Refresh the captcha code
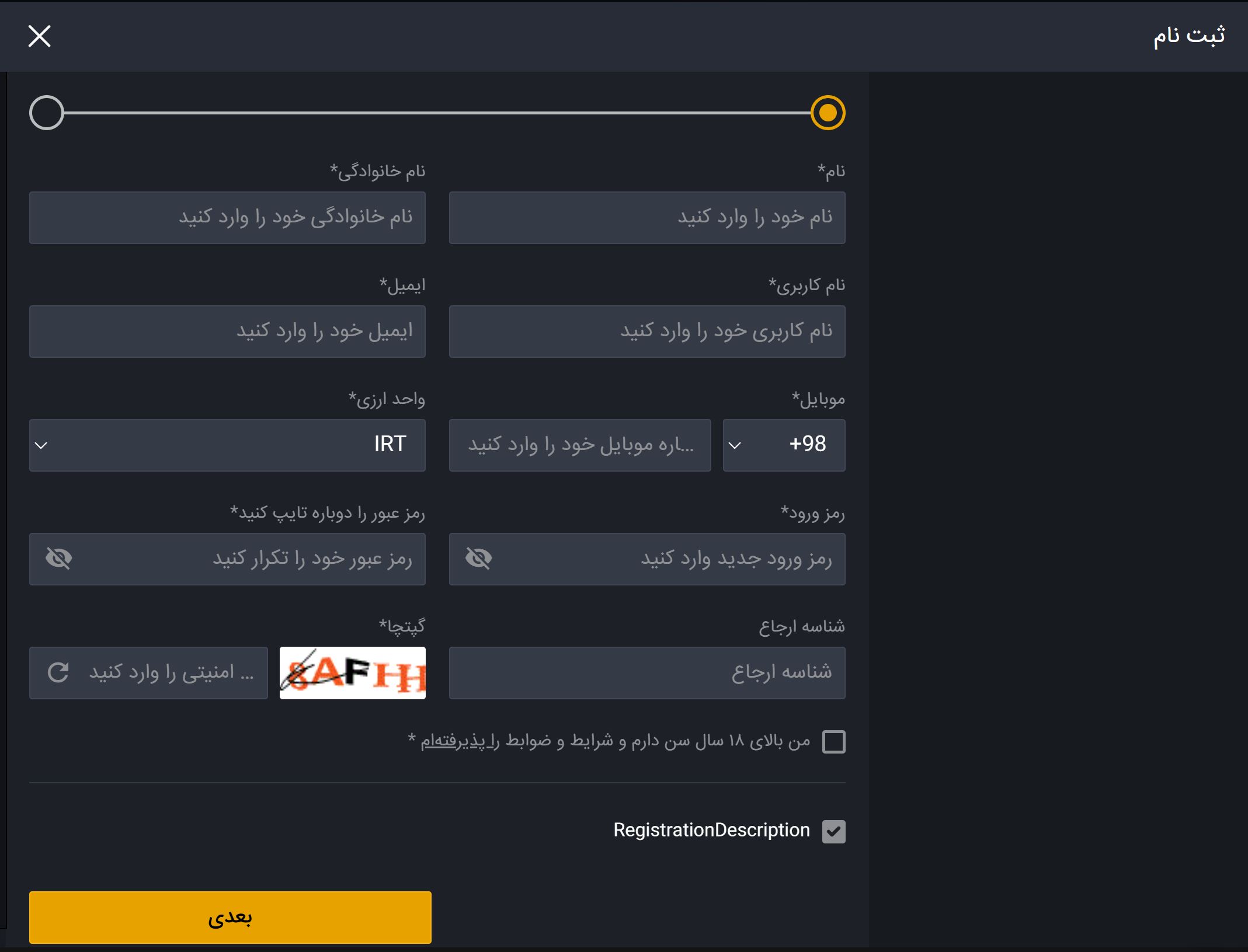 pyautogui.click(x=58, y=672)
